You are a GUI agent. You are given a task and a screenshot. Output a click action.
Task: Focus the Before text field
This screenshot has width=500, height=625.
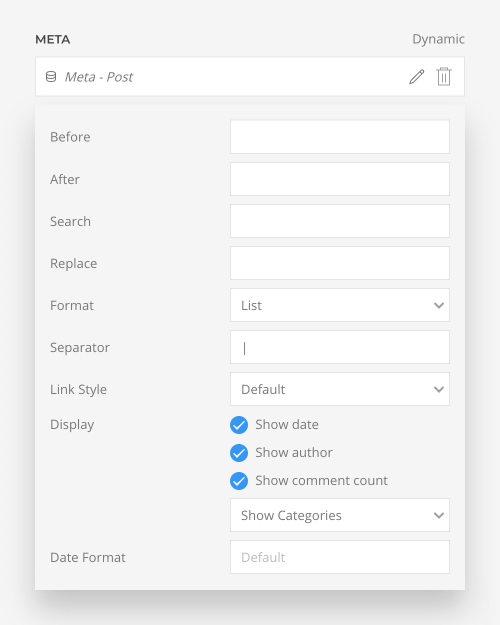point(340,137)
